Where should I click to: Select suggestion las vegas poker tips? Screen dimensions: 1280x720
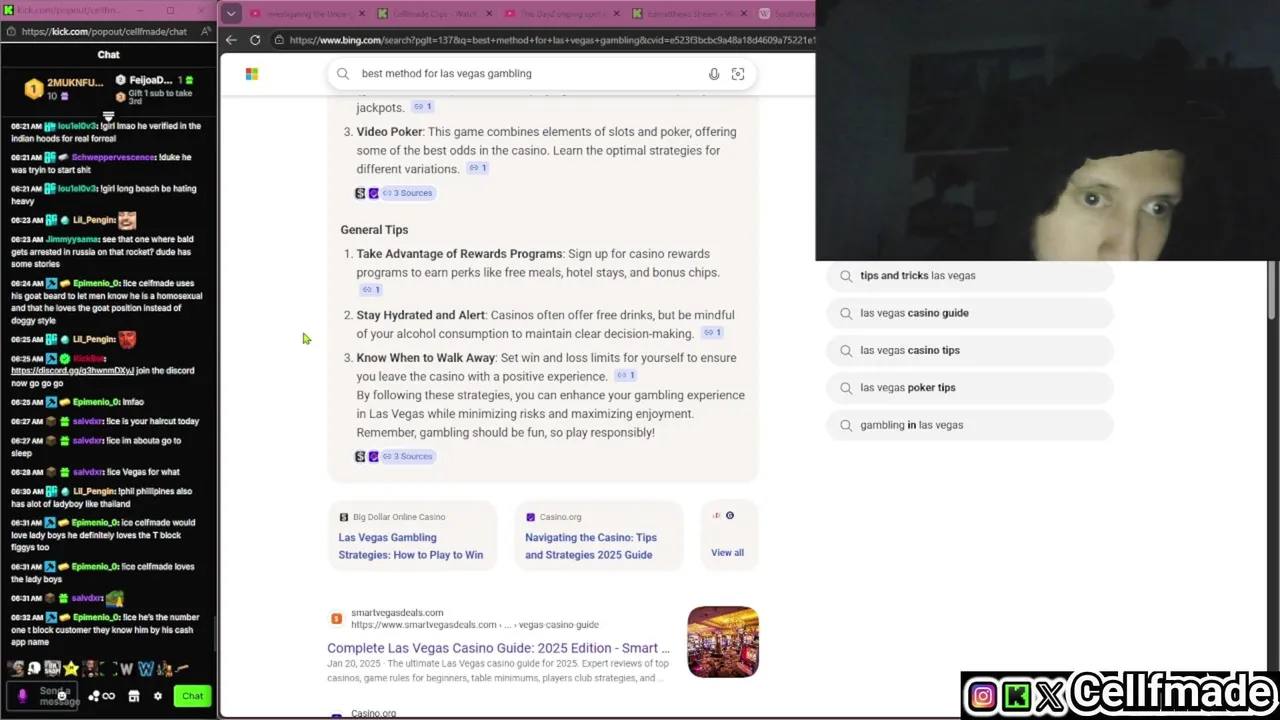coord(971,388)
